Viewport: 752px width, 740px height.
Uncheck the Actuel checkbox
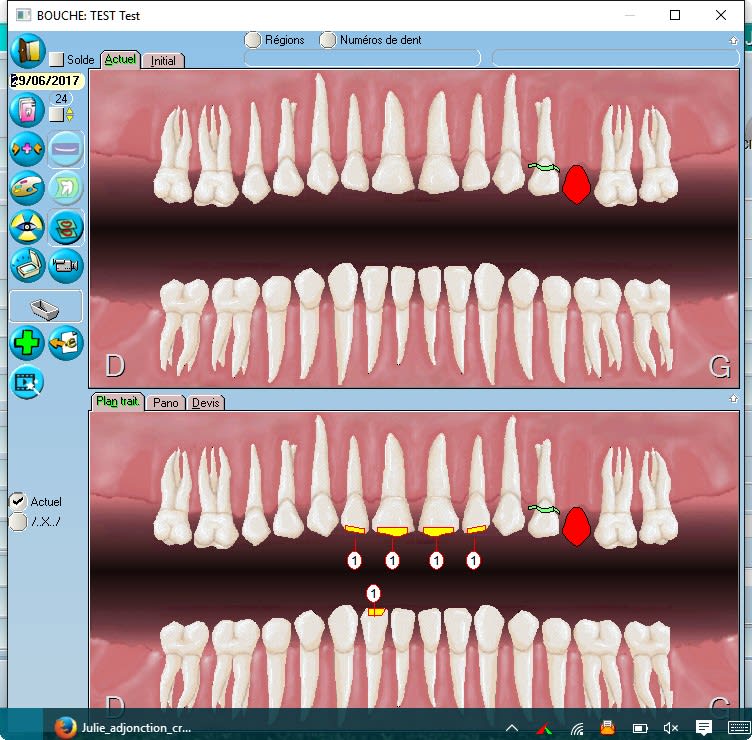point(17,501)
